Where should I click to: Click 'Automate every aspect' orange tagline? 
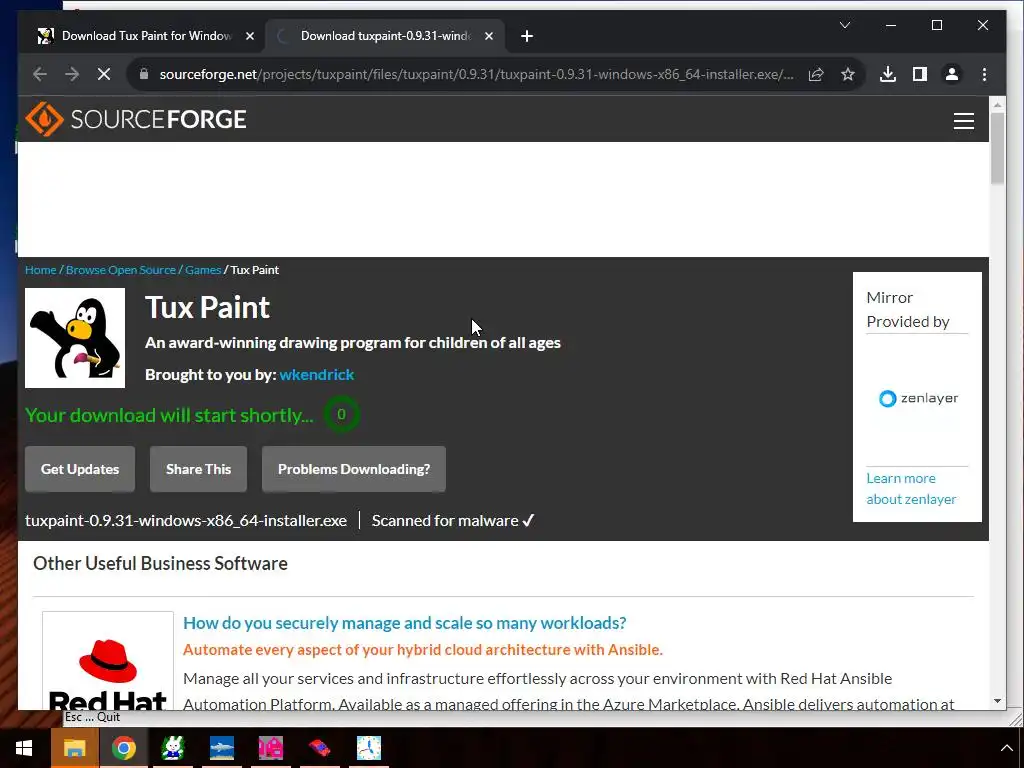(x=423, y=650)
